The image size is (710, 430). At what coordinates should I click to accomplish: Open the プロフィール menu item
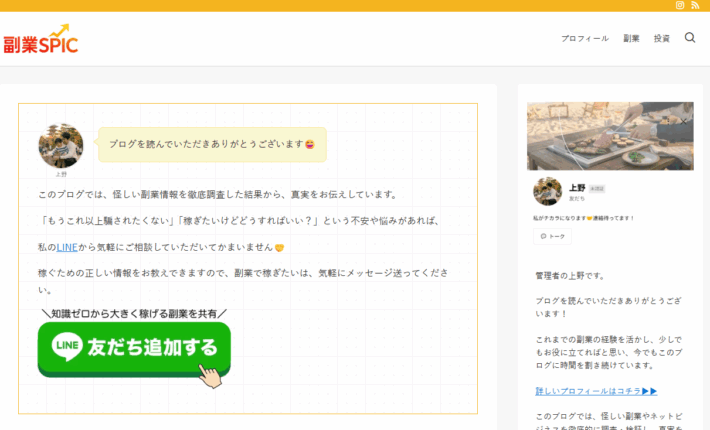585,38
